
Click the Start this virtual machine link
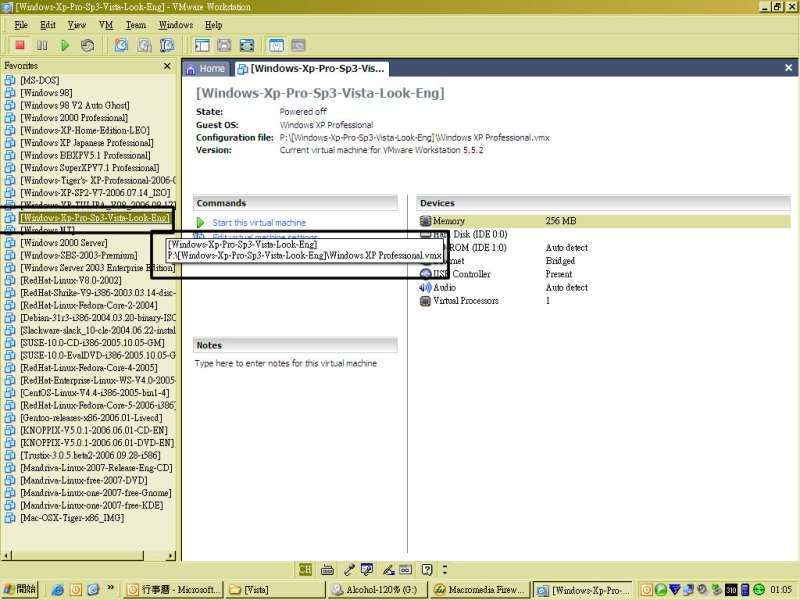click(259, 222)
